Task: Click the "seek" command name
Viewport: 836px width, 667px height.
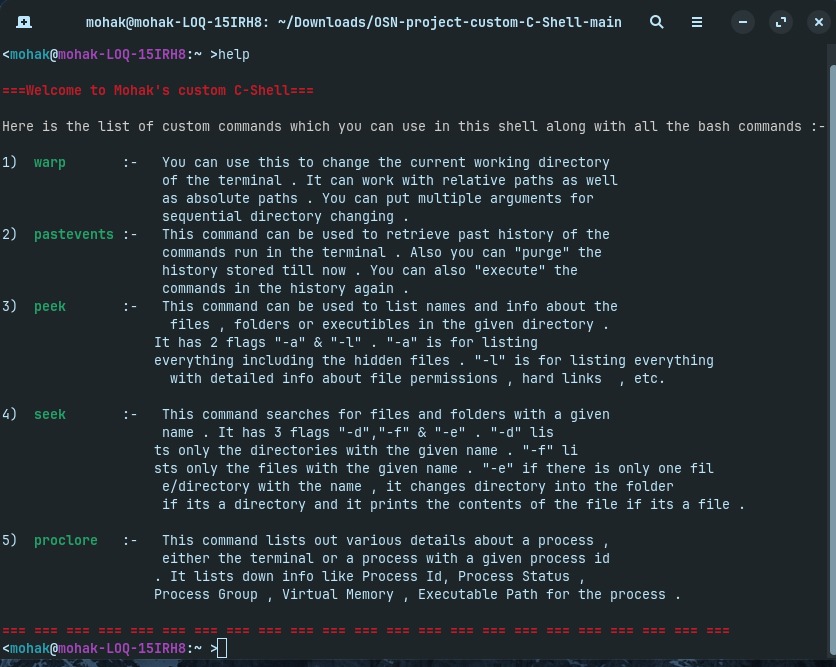Action: (50, 414)
